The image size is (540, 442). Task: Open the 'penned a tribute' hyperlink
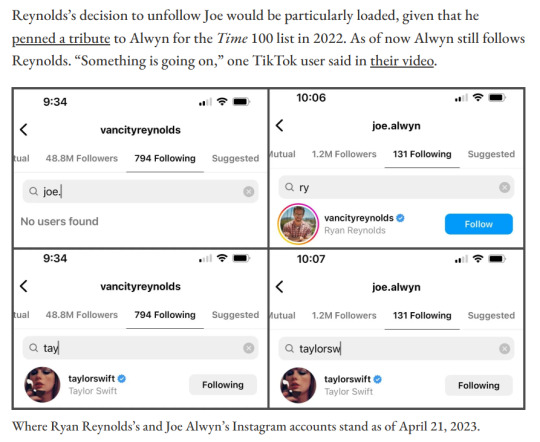(x=61, y=38)
